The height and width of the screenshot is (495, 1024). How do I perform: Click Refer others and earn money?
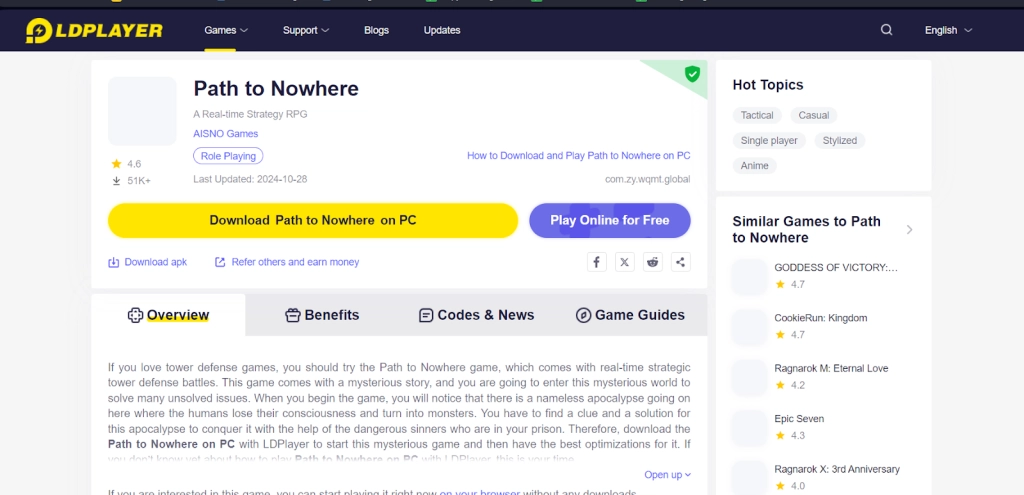click(295, 262)
